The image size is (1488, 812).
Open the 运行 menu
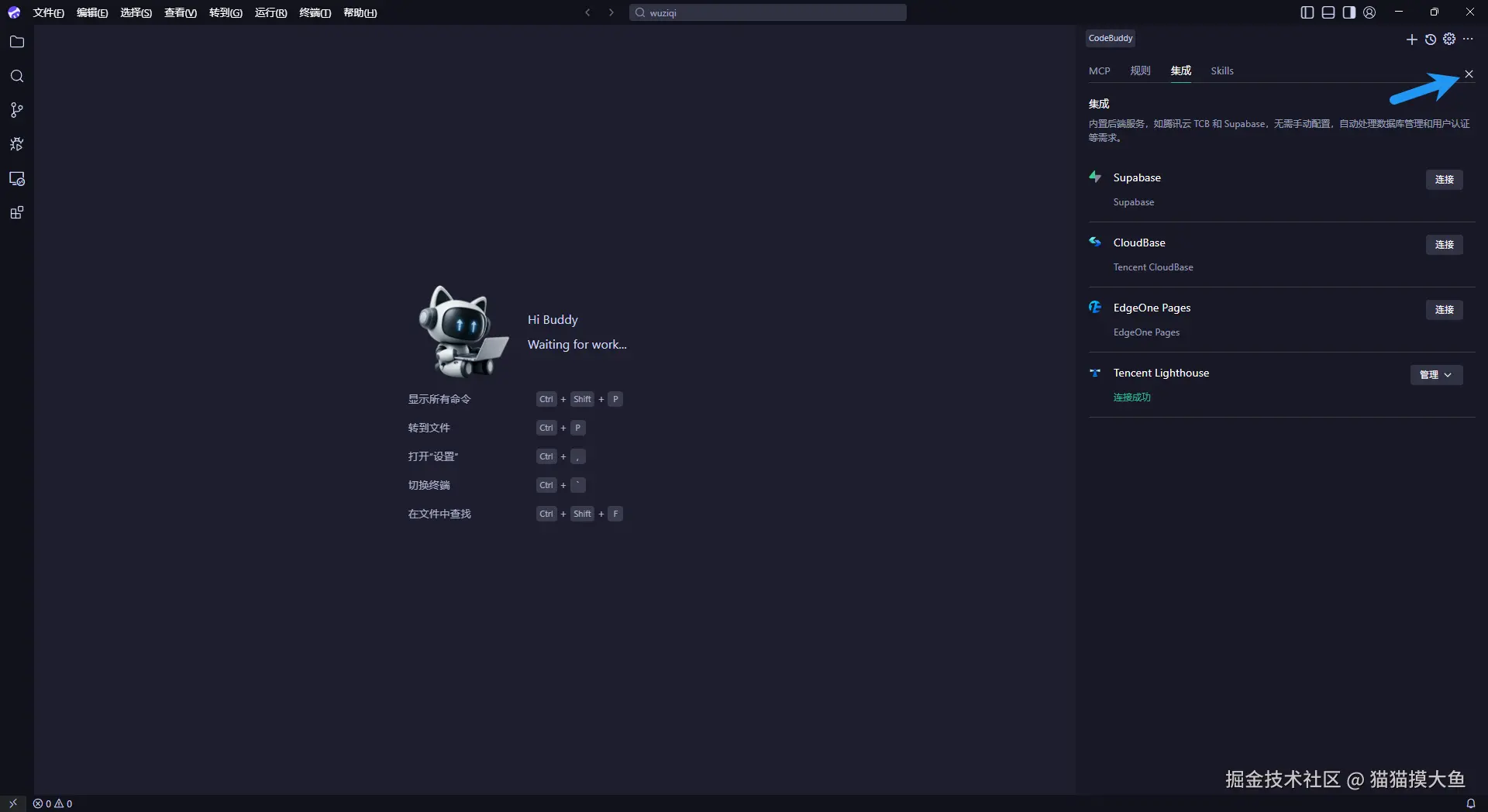click(x=270, y=12)
